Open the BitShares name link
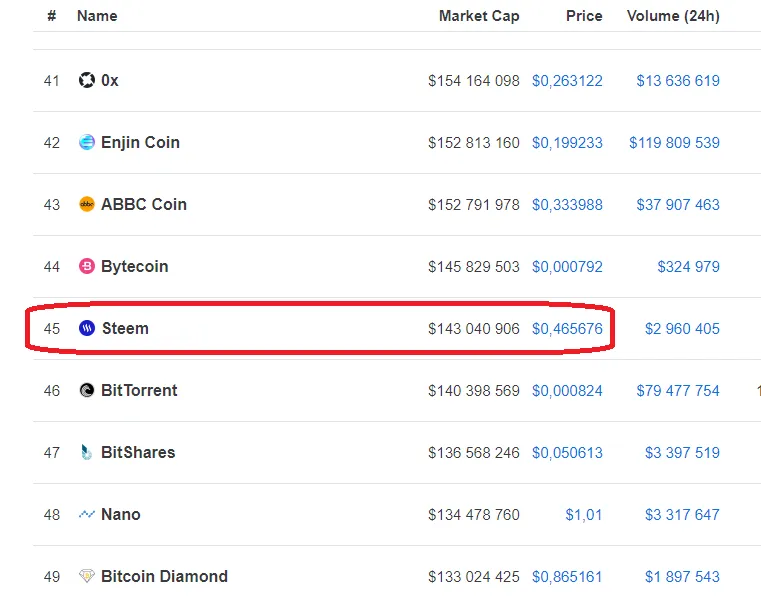This screenshot has height=602, width=761. coord(138,452)
